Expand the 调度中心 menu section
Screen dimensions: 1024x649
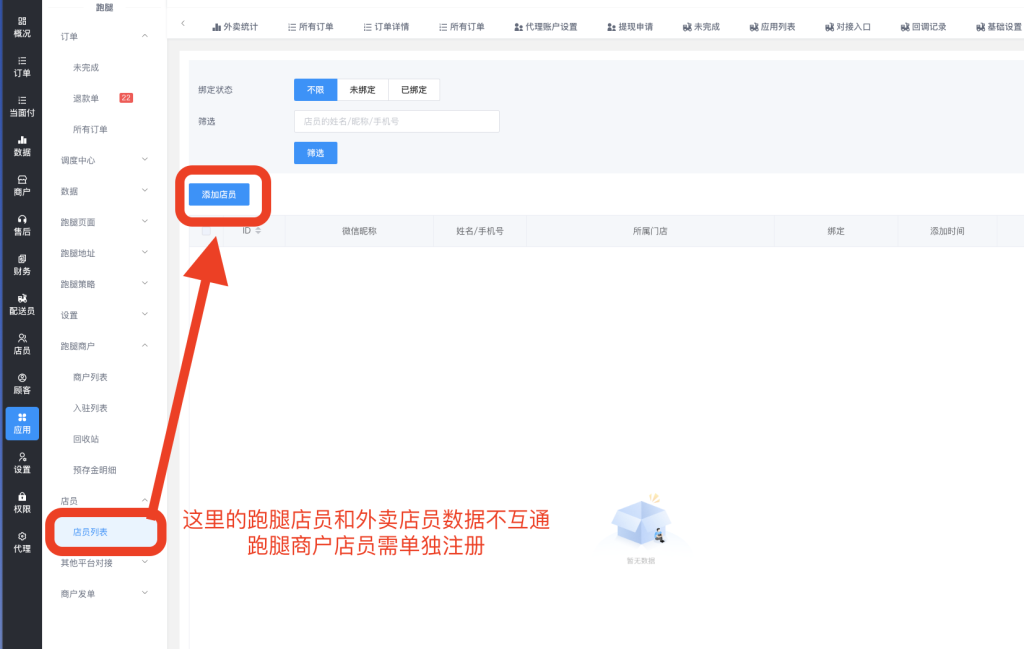pos(103,160)
